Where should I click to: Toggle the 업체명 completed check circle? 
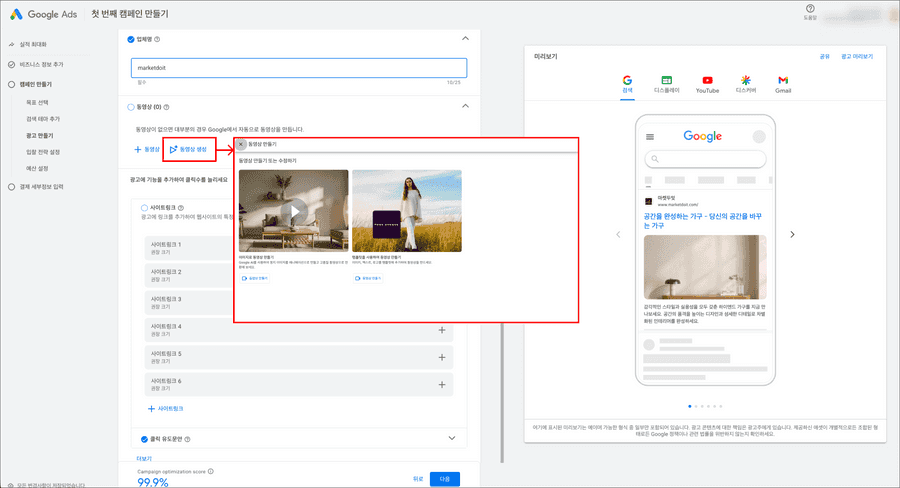(x=131, y=40)
